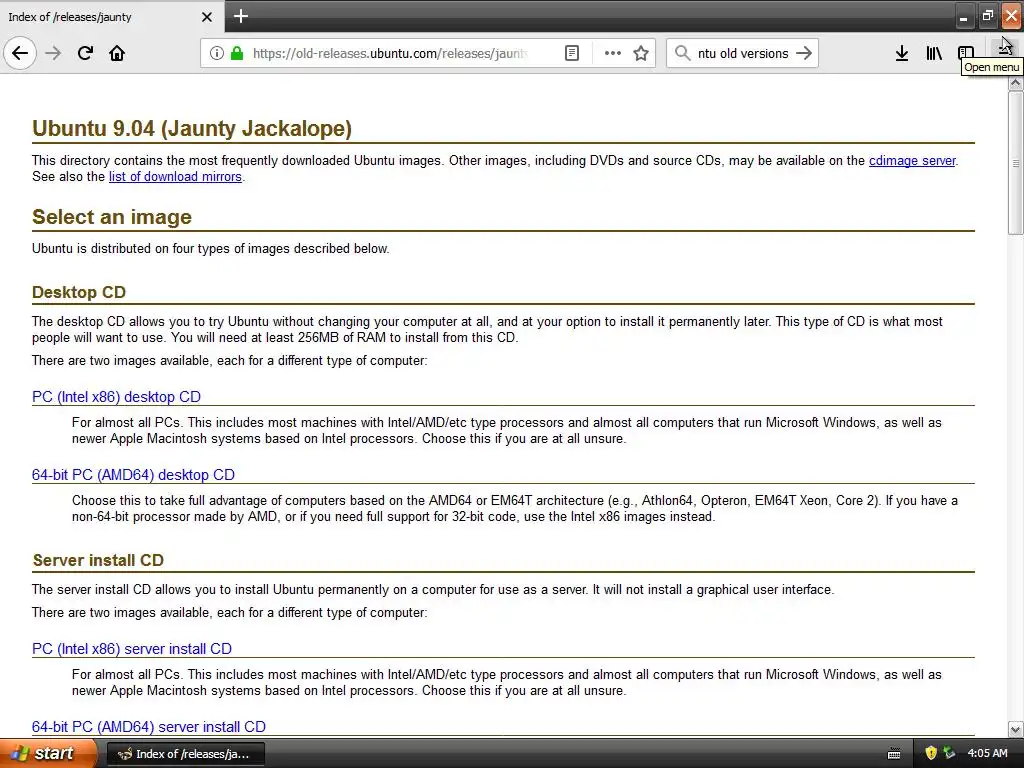This screenshot has height=768, width=1024.
Task: Toggle reader view in address bar
Action: tap(571, 53)
